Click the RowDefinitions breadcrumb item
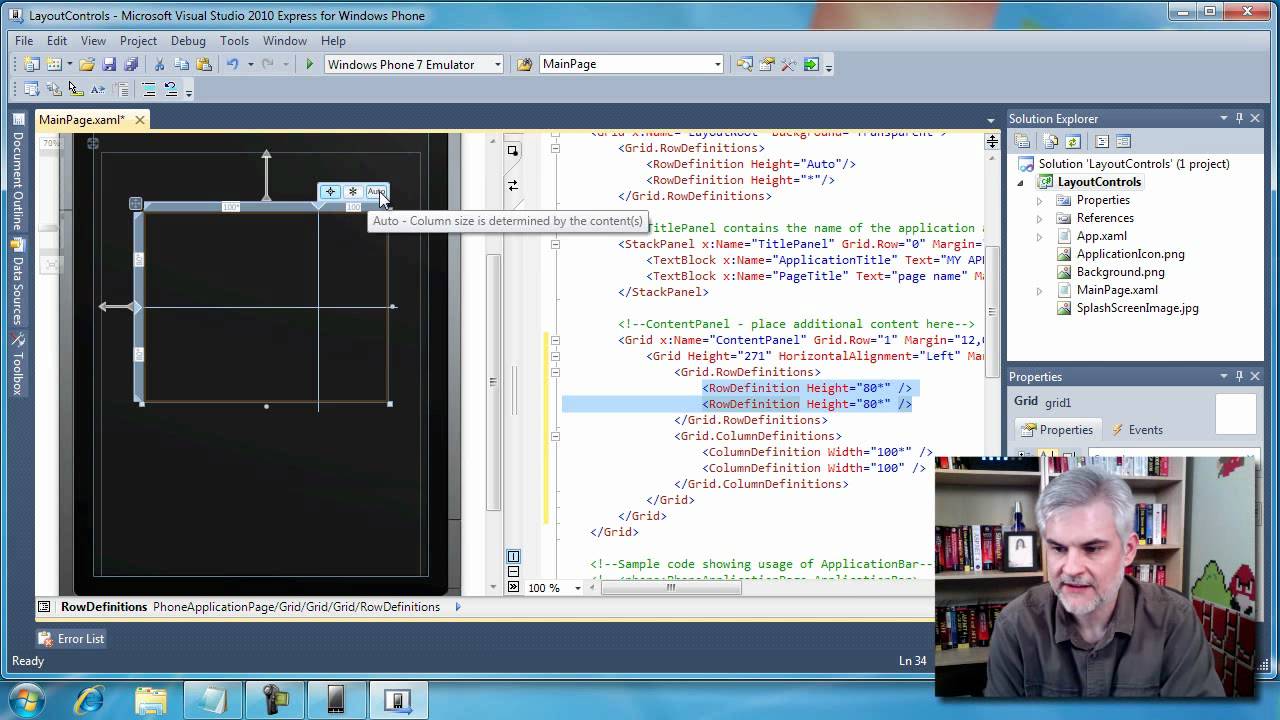Screen dimensions: 1280x720 104,607
